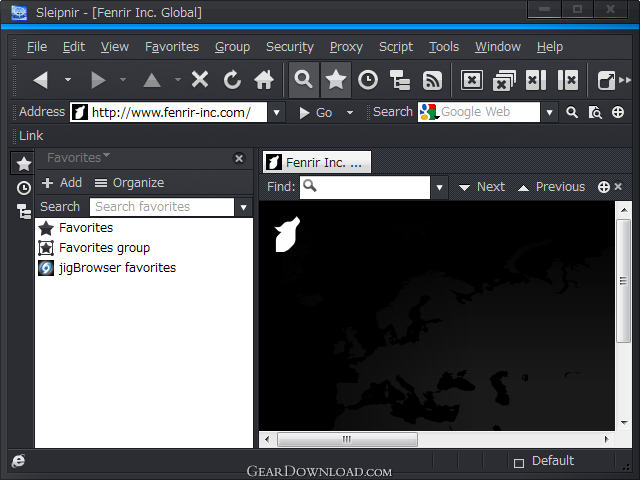Reload the page with the Refresh icon
Screen dimensions: 640x480
232,80
